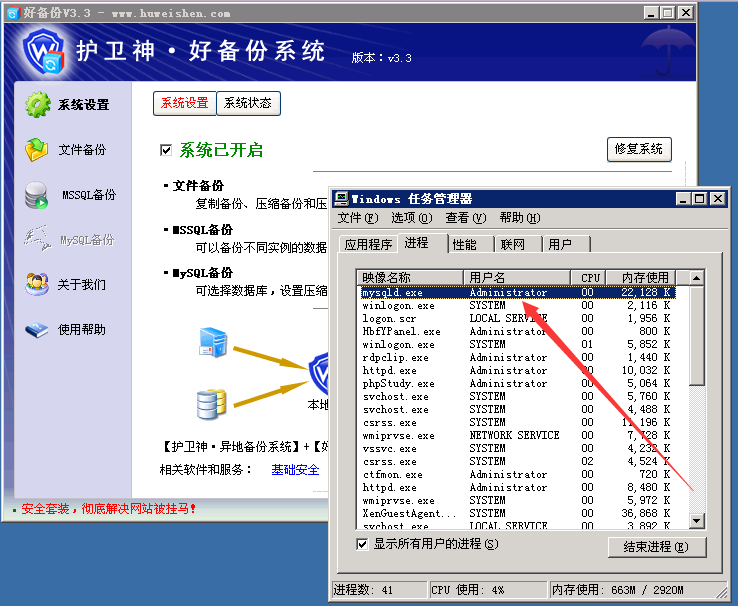Minimize the Task Manager window
738x606 pixels.
[x=683, y=199]
